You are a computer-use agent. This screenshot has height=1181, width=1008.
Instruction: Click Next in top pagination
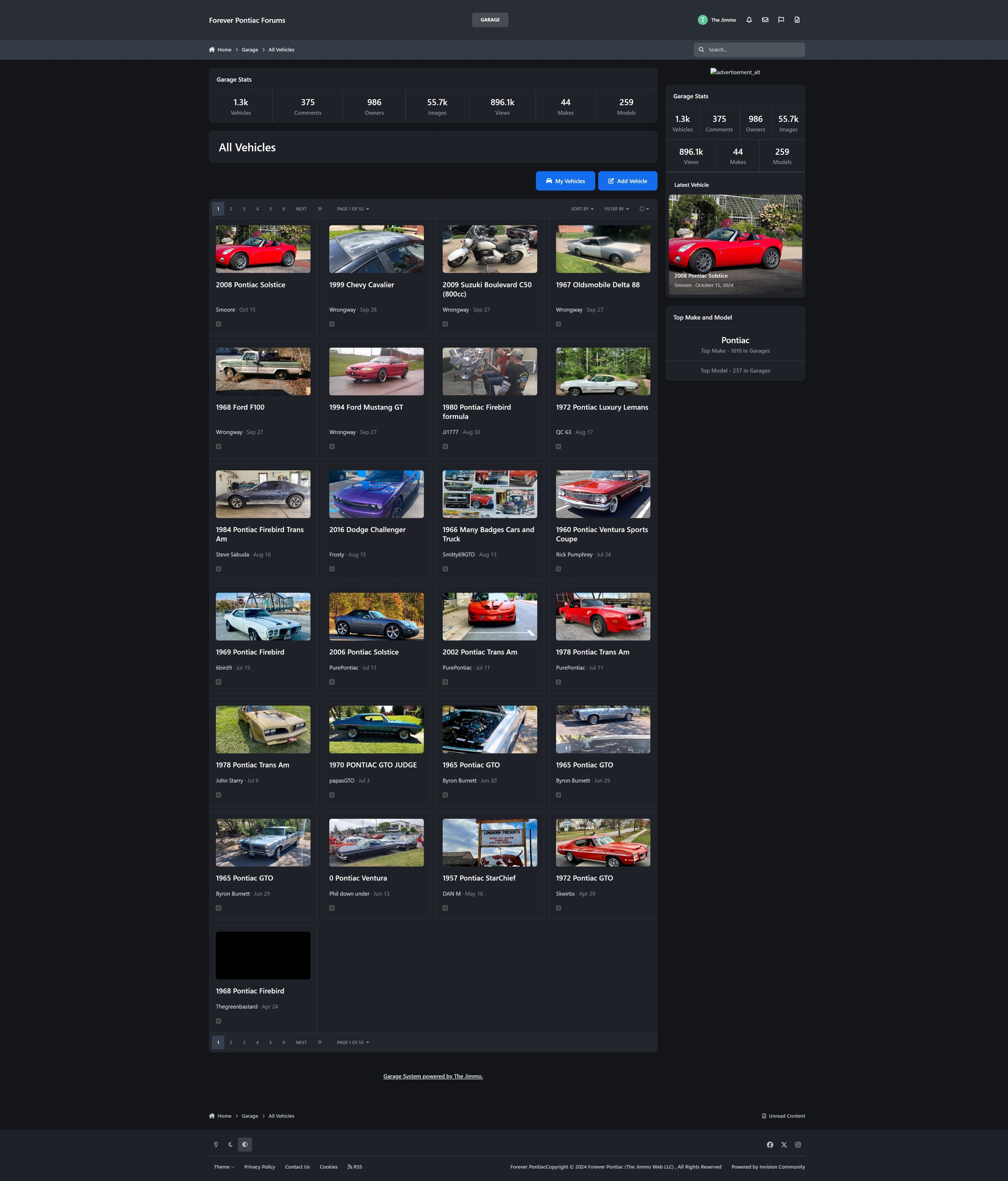[301, 209]
